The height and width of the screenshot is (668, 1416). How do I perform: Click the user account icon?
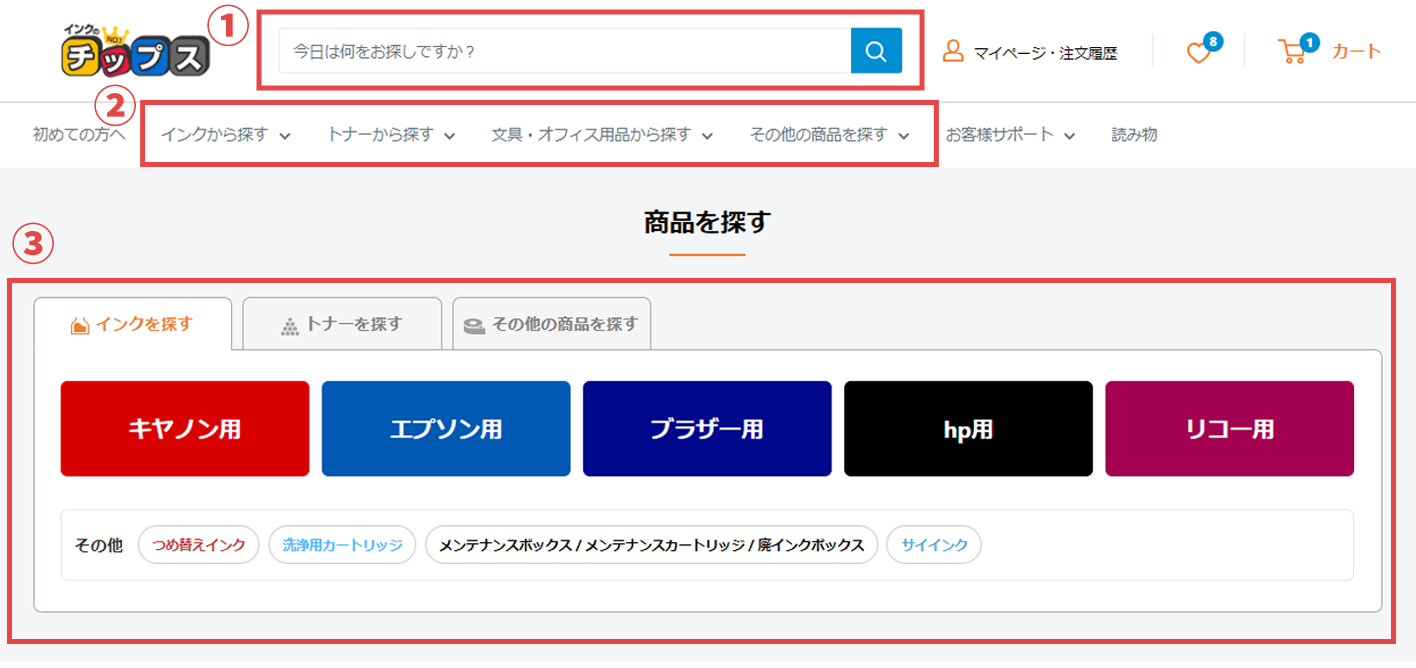tap(953, 51)
